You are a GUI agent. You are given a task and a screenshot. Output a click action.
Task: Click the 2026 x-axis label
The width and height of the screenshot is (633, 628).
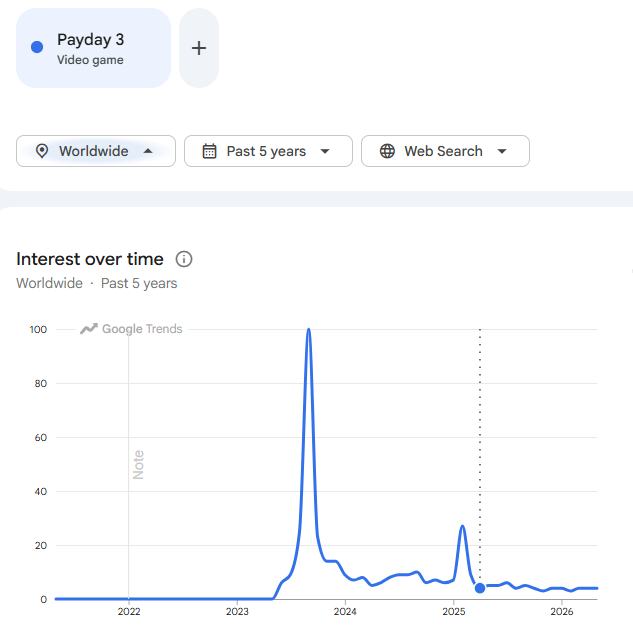click(x=562, y=611)
